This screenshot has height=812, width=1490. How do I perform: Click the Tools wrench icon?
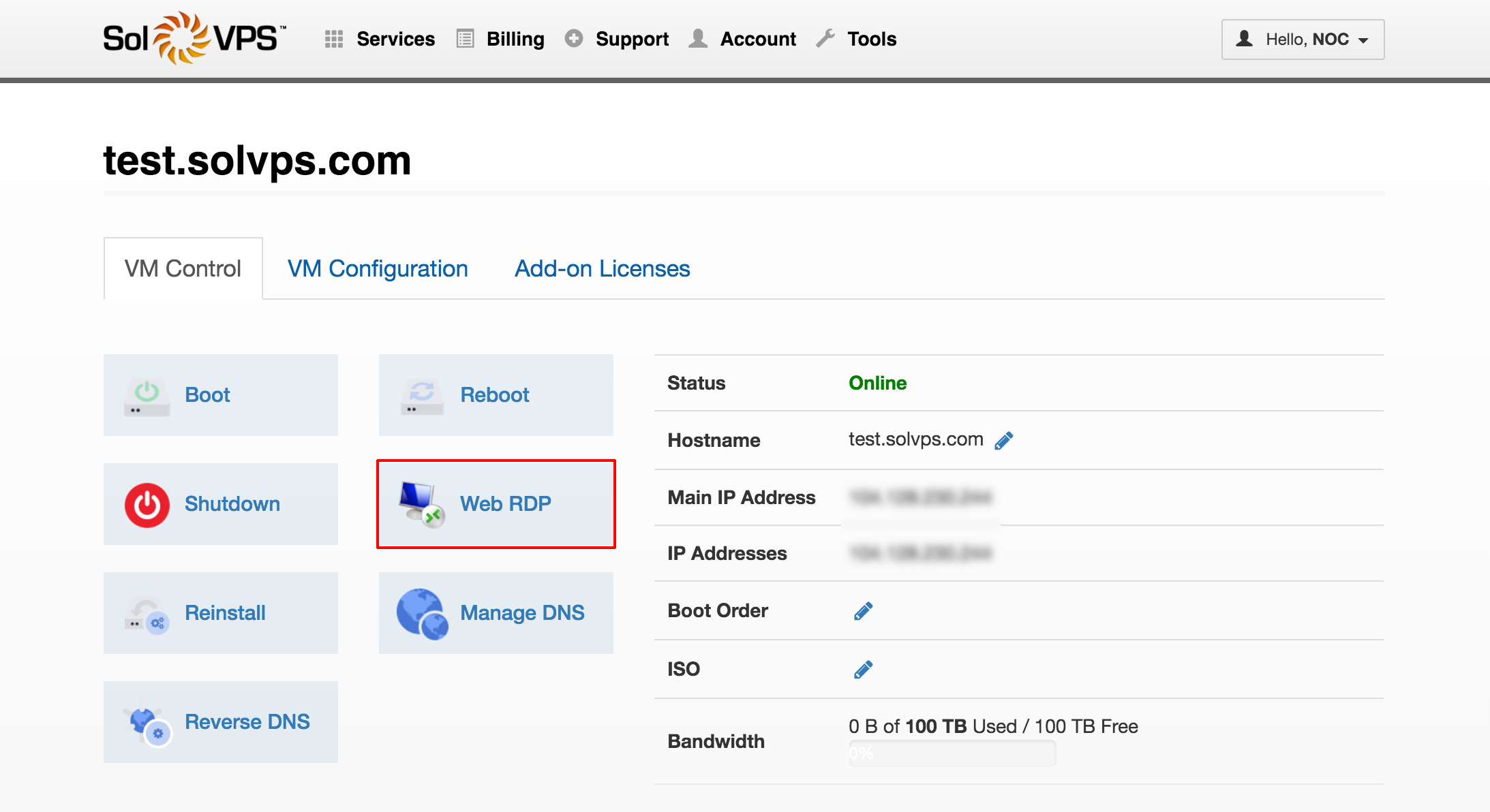(825, 39)
